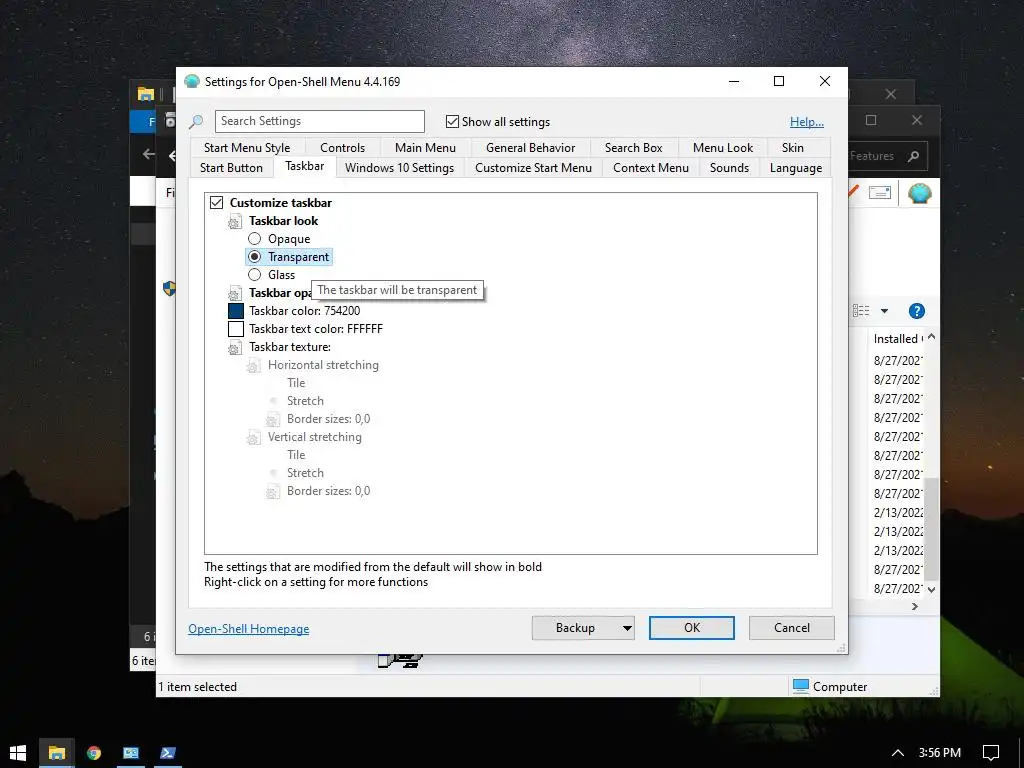Open the Backup dropdown arrow
Screen dimensions: 1024x768
click(627, 628)
